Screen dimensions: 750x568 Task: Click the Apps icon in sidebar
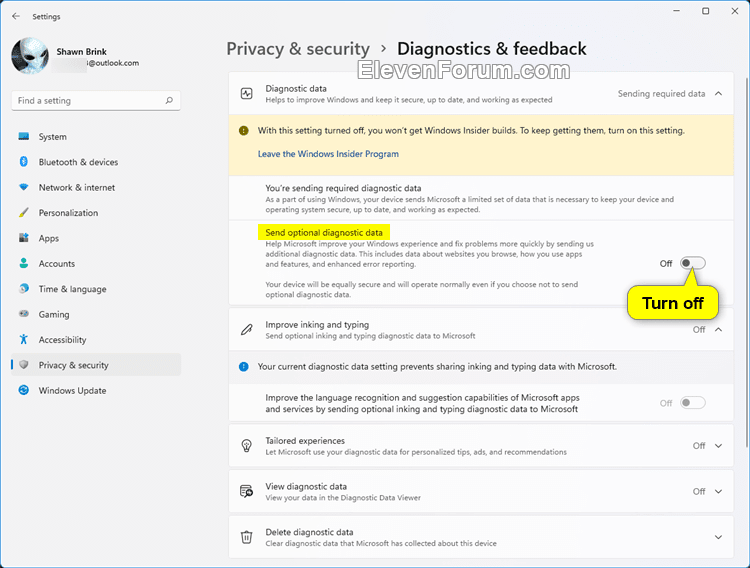point(23,238)
